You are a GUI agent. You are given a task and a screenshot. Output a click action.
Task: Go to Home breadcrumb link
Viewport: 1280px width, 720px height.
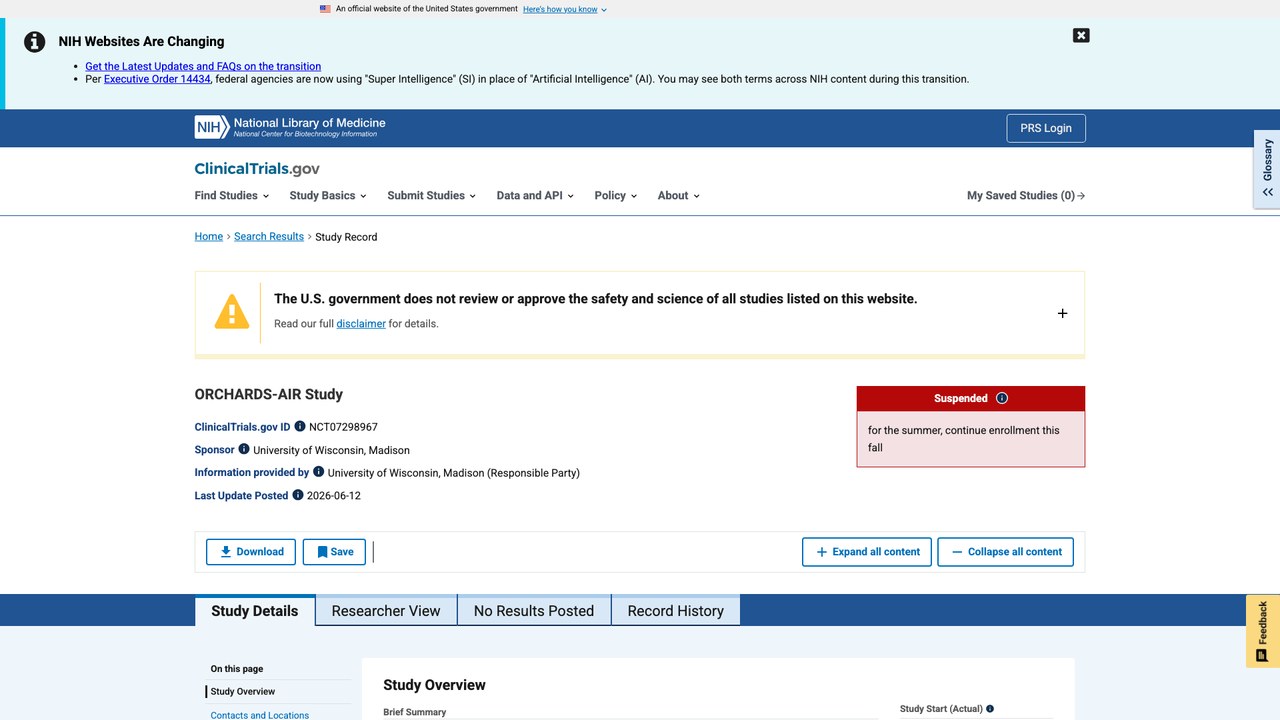[x=209, y=237]
